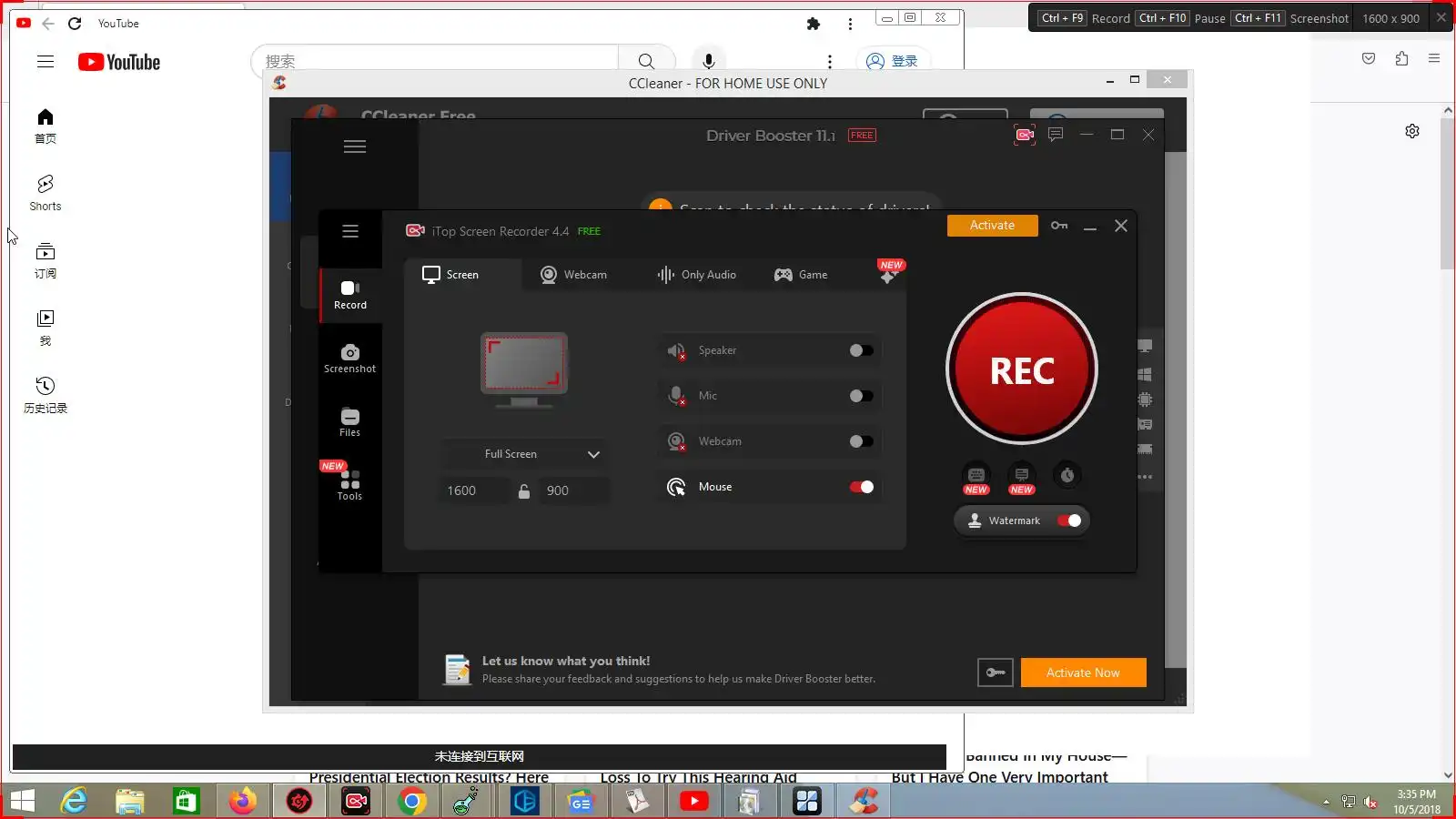This screenshot has height=819, width=1456.
Task: Switch to CCleaner on the taskbar
Action: (864, 801)
